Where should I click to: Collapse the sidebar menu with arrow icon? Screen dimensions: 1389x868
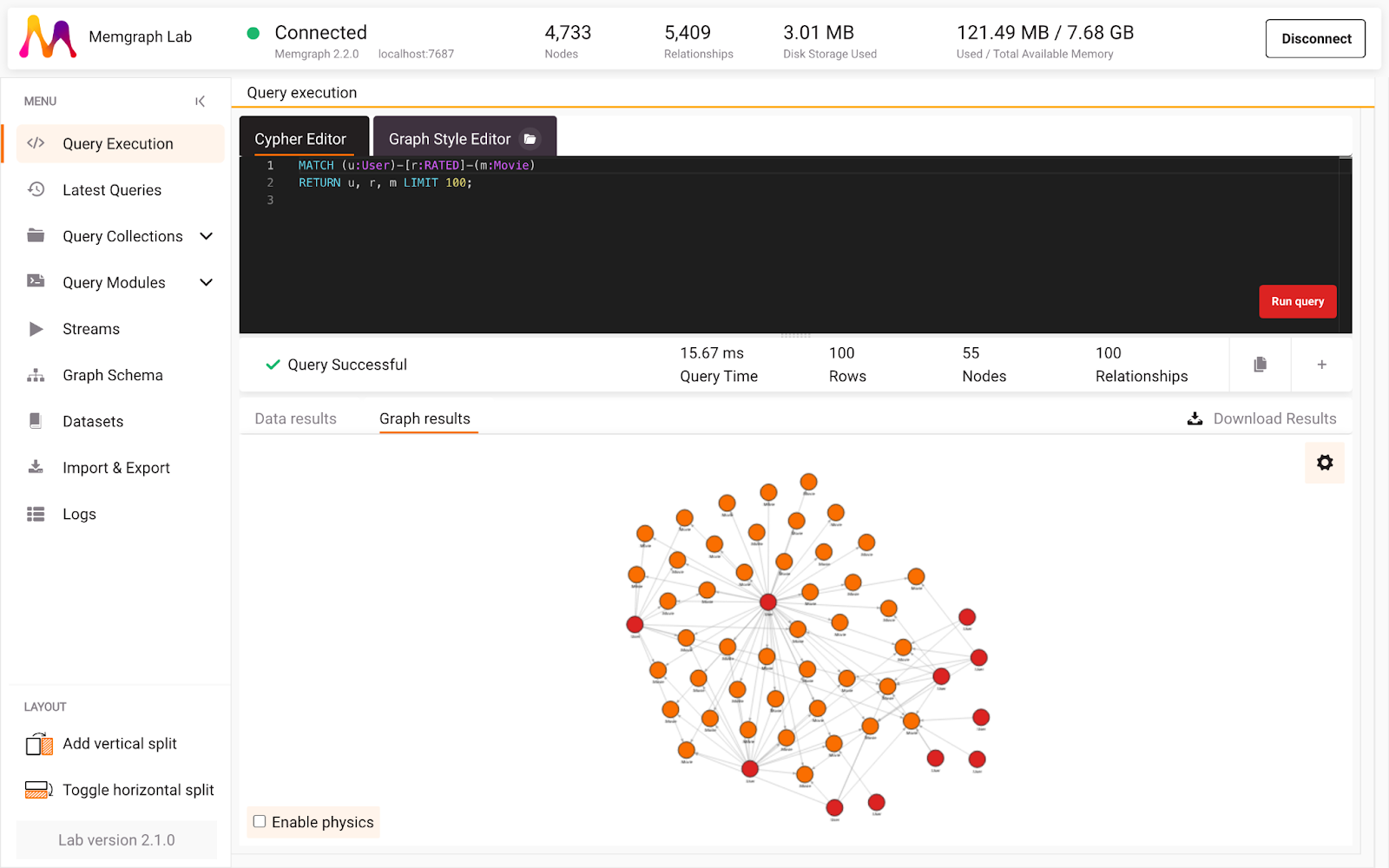click(200, 102)
